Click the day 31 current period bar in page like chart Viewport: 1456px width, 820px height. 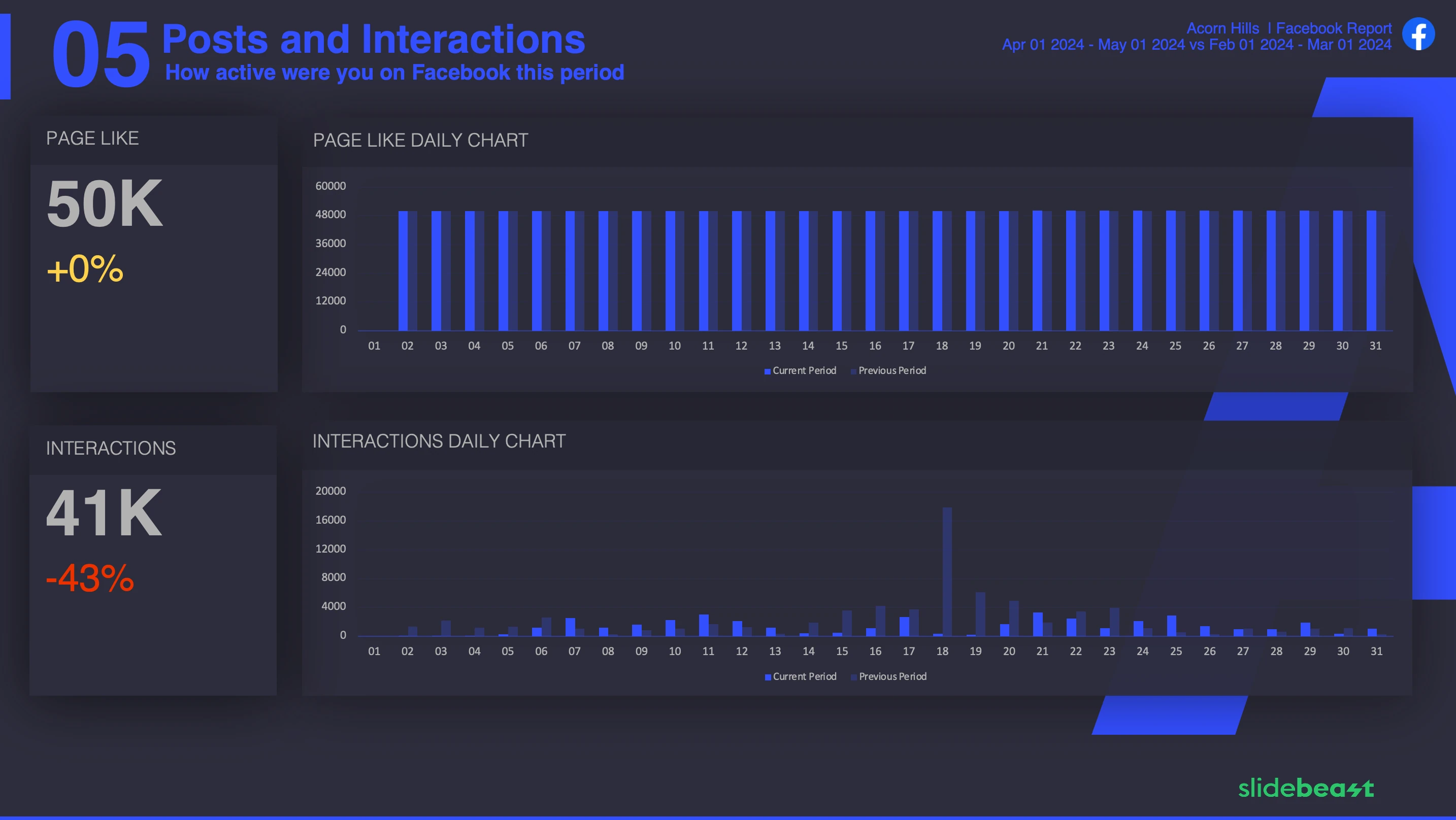[x=1371, y=270]
